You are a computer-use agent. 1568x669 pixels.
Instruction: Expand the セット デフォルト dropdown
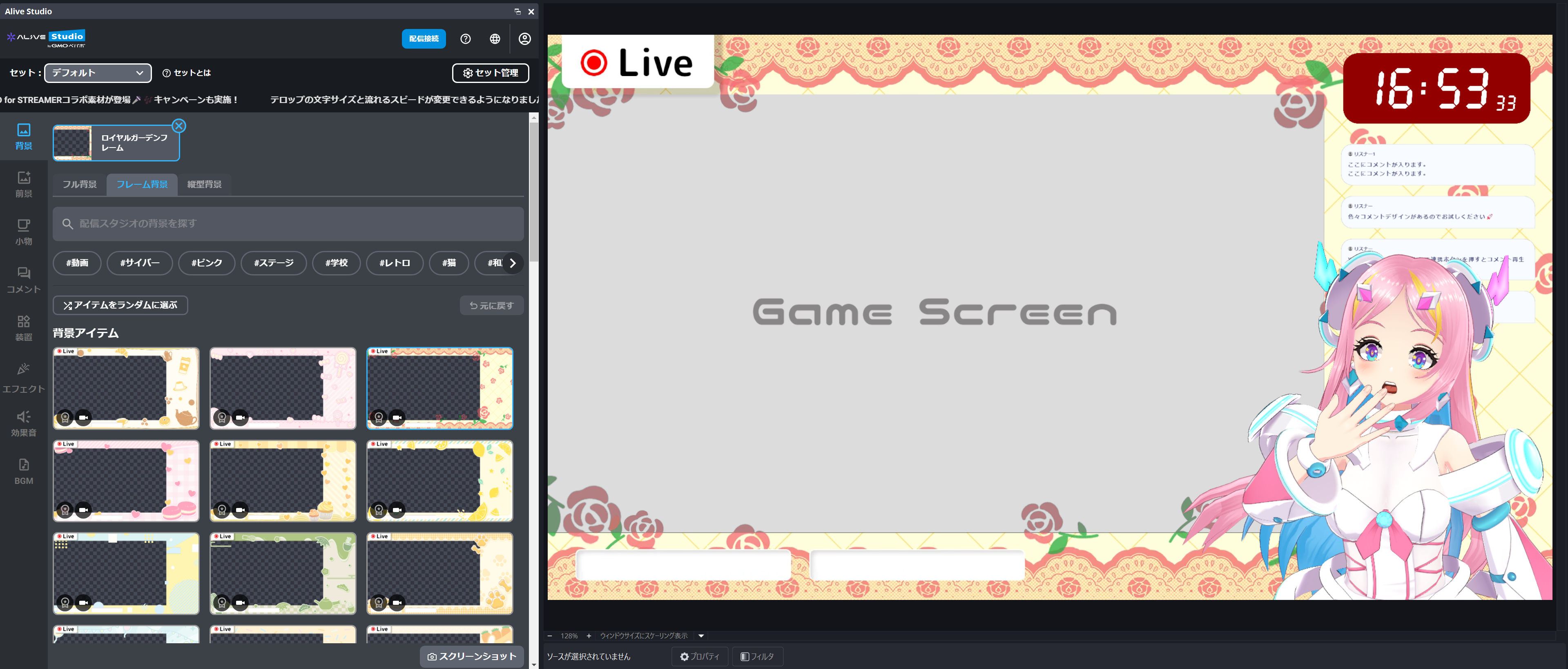(x=98, y=72)
